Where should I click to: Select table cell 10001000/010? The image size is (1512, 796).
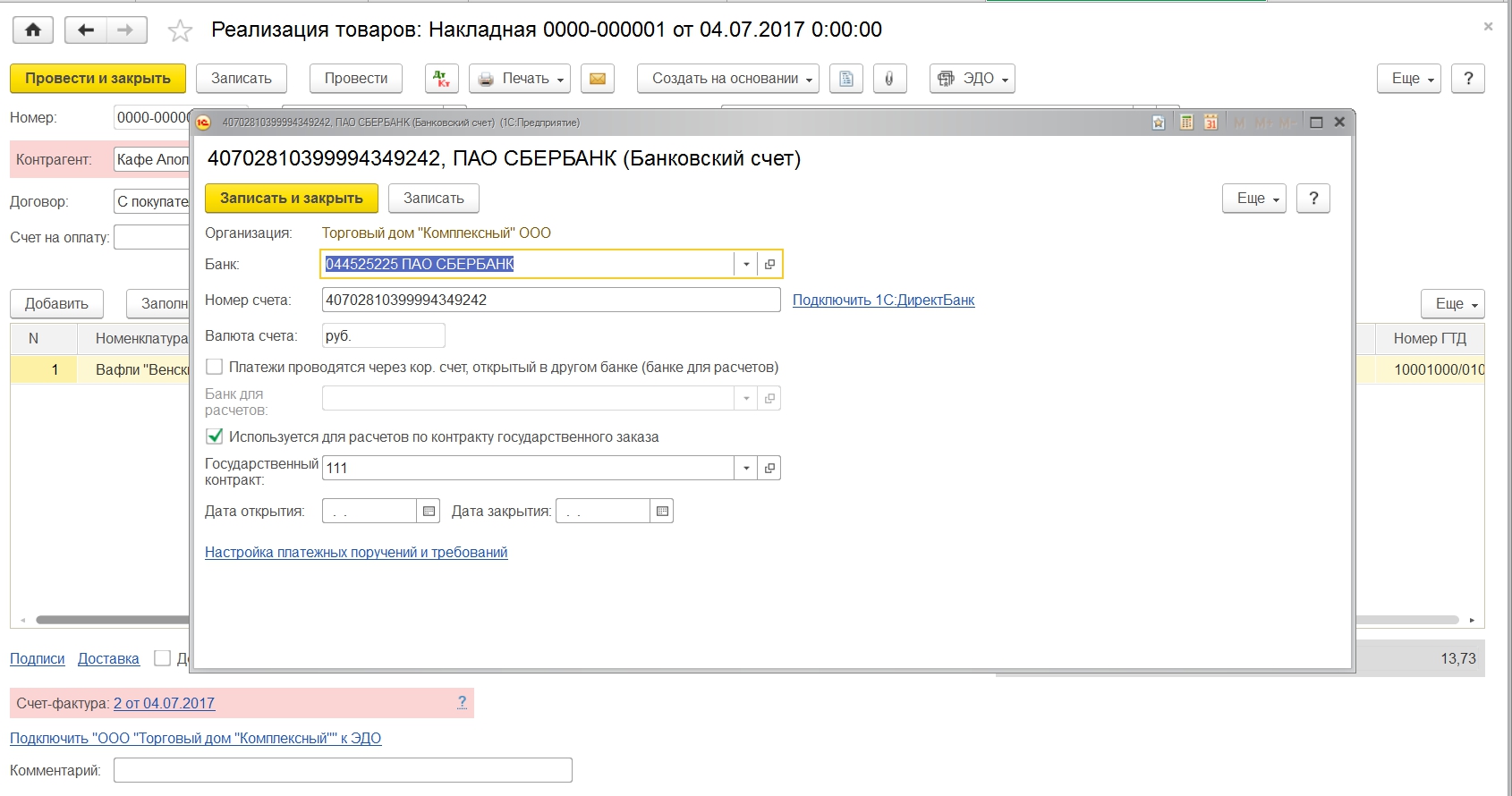click(1430, 369)
